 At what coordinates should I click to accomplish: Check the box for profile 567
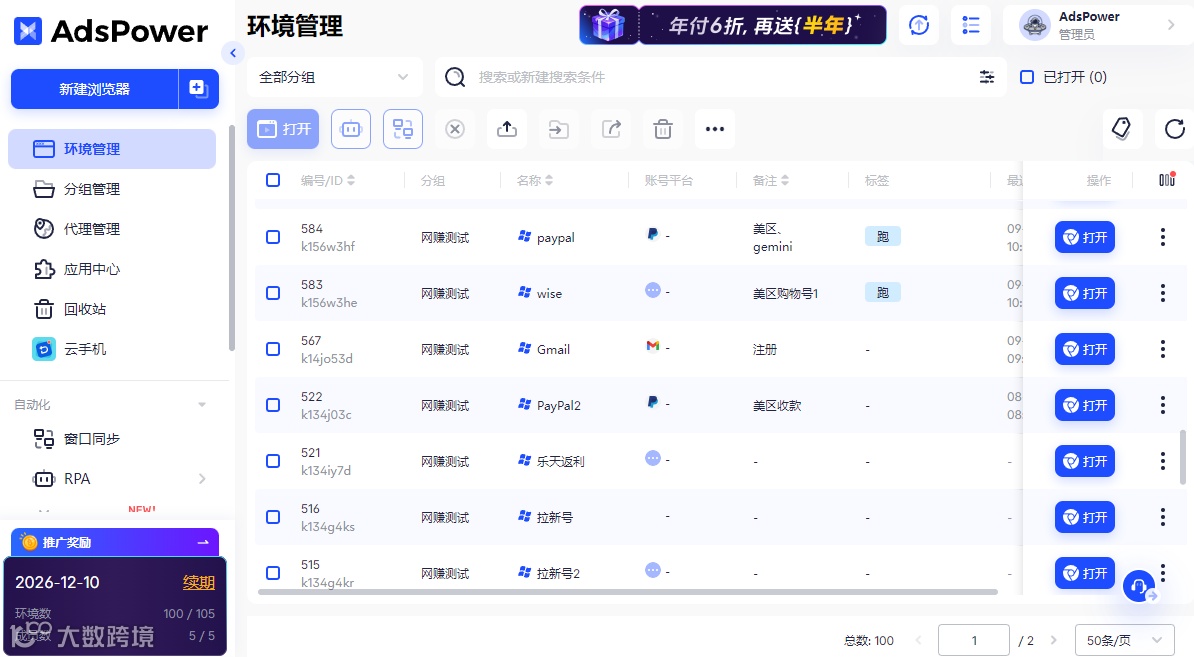273,349
